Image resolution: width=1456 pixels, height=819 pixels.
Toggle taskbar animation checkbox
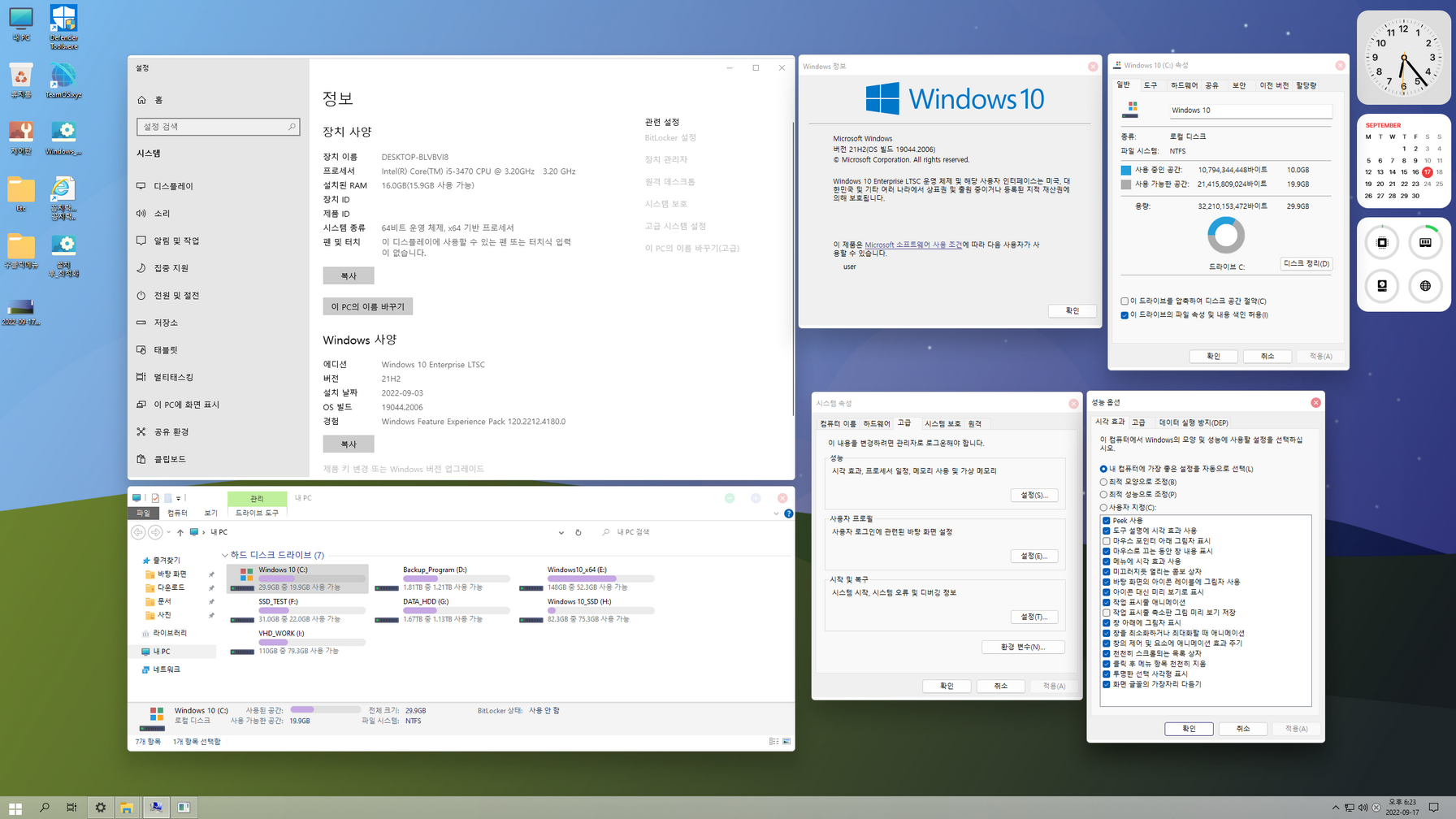pos(1107,602)
